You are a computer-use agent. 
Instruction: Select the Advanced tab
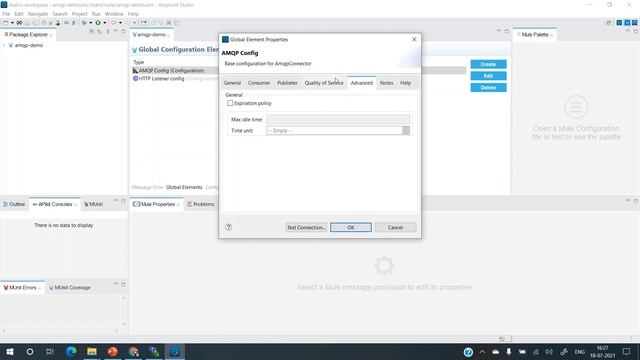coord(362,83)
